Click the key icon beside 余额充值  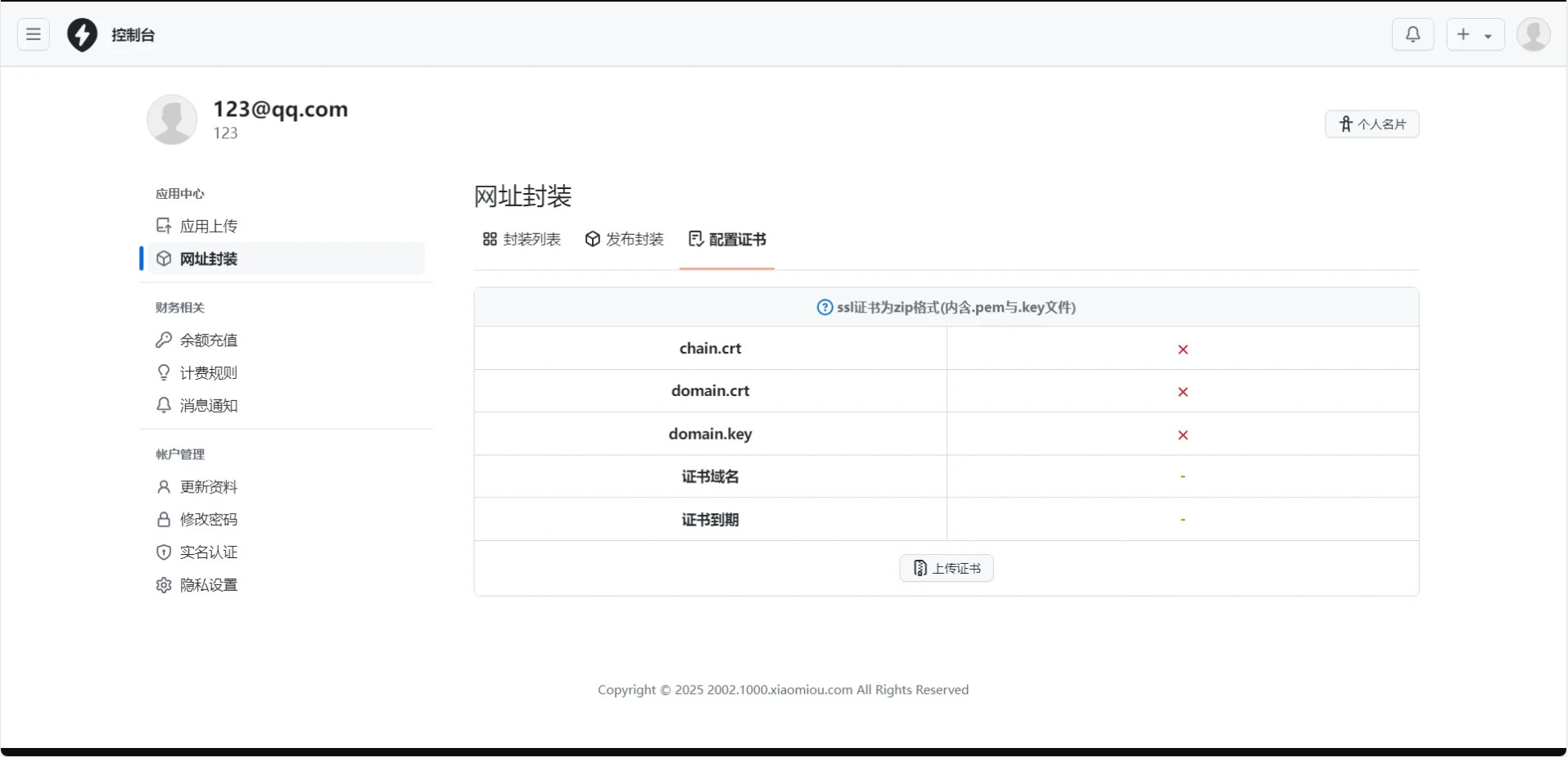click(x=164, y=340)
